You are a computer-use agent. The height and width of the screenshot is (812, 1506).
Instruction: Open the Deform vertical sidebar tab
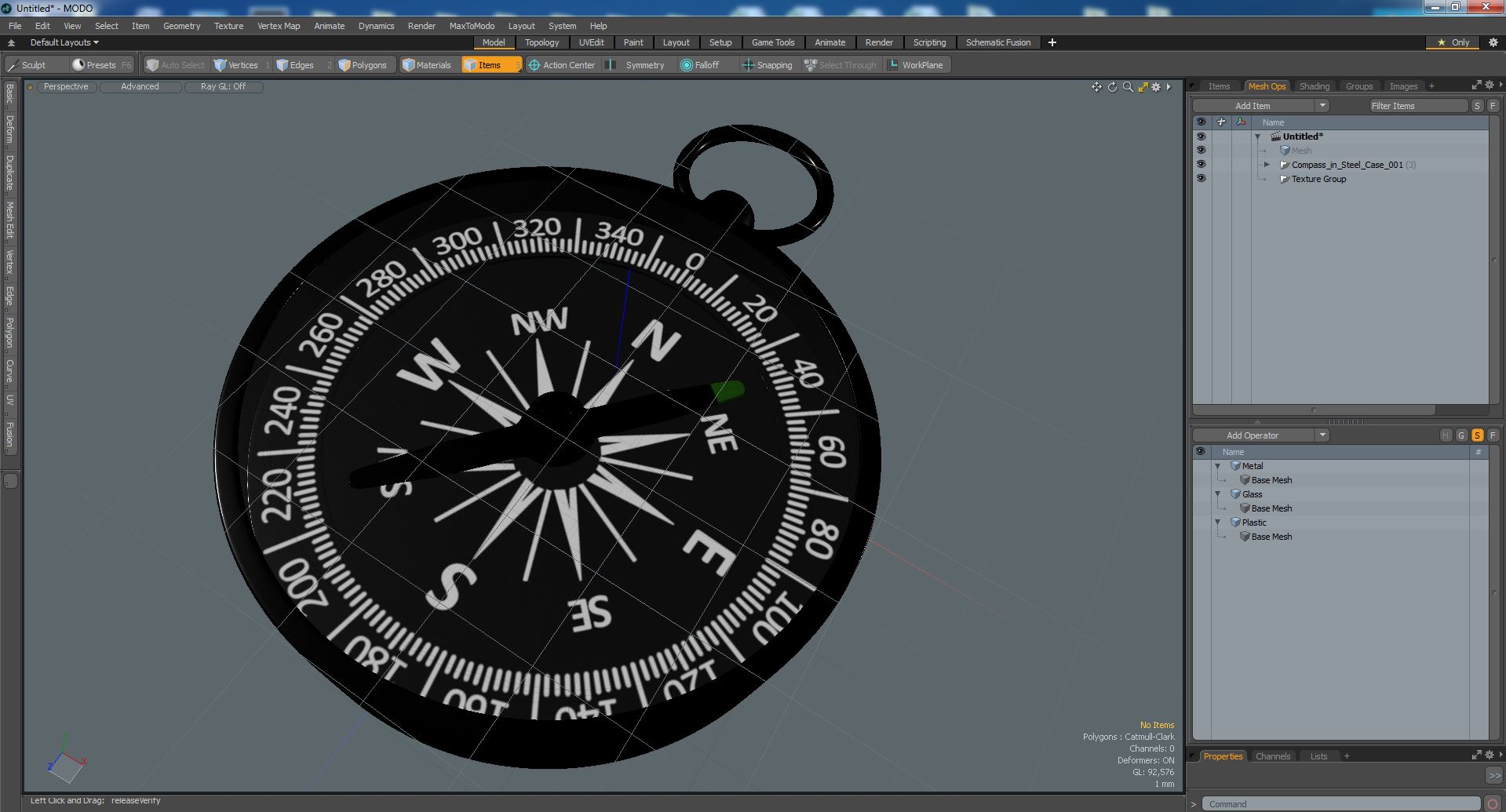pos(9,129)
